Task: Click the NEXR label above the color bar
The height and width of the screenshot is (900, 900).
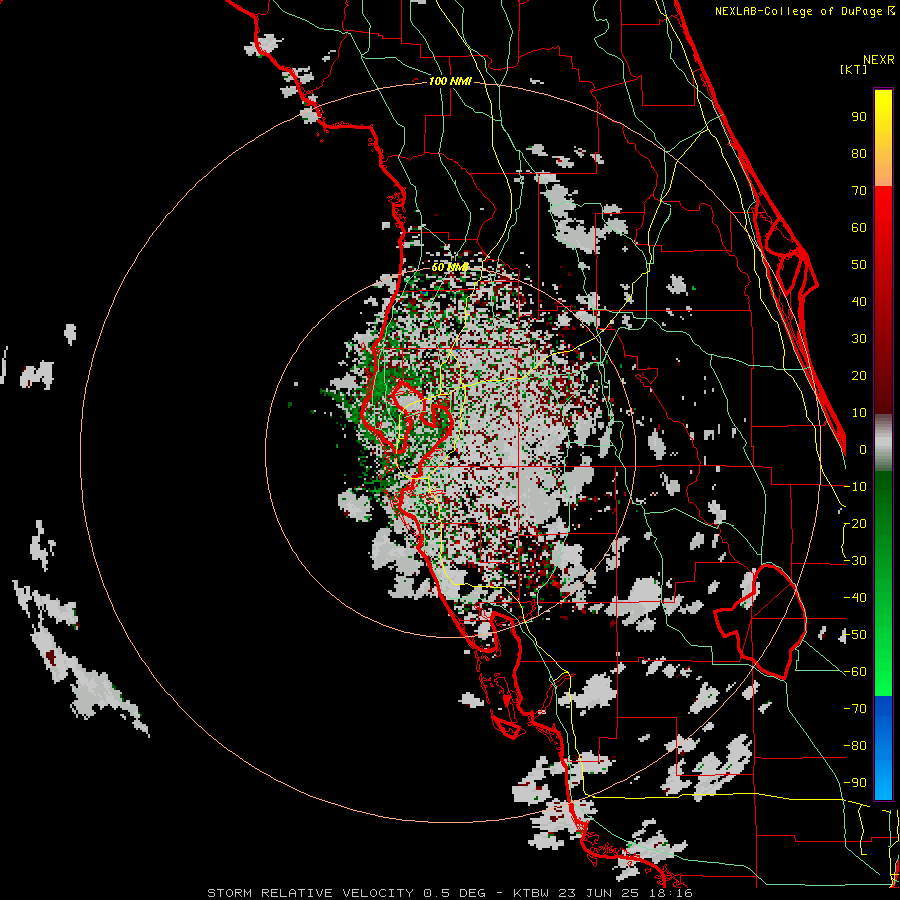Action: (x=879, y=60)
